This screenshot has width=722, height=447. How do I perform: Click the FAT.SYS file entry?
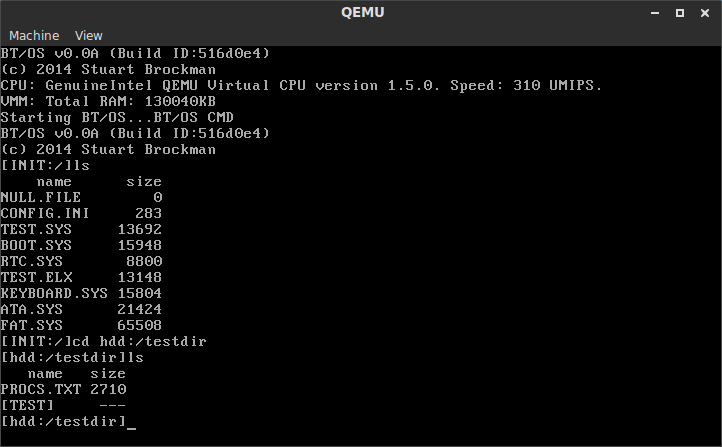tap(31, 325)
